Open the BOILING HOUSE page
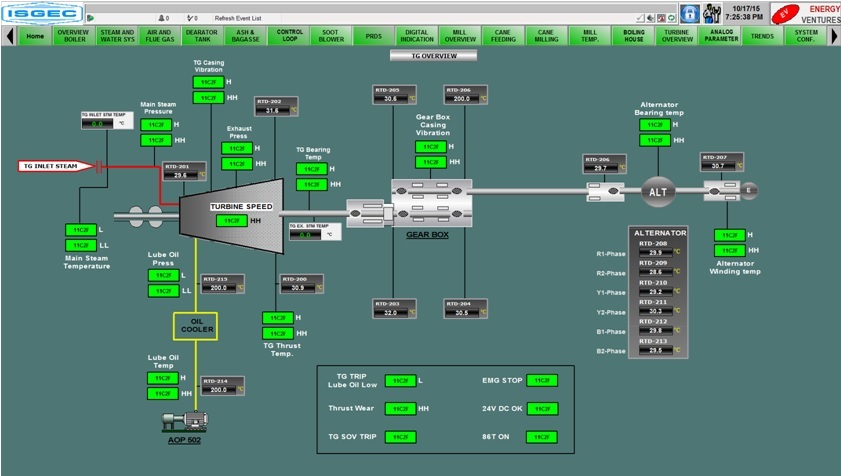Image resolution: width=841 pixels, height=476 pixels. (x=633, y=36)
